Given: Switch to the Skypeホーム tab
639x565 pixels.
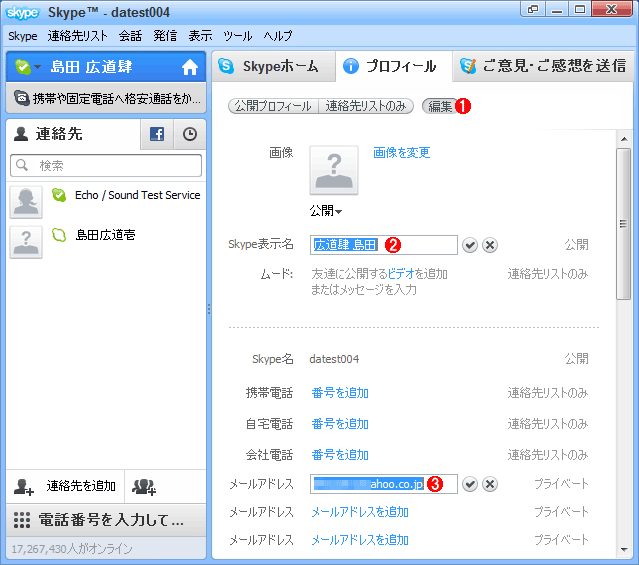Looking at the screenshot, I should [x=273, y=66].
